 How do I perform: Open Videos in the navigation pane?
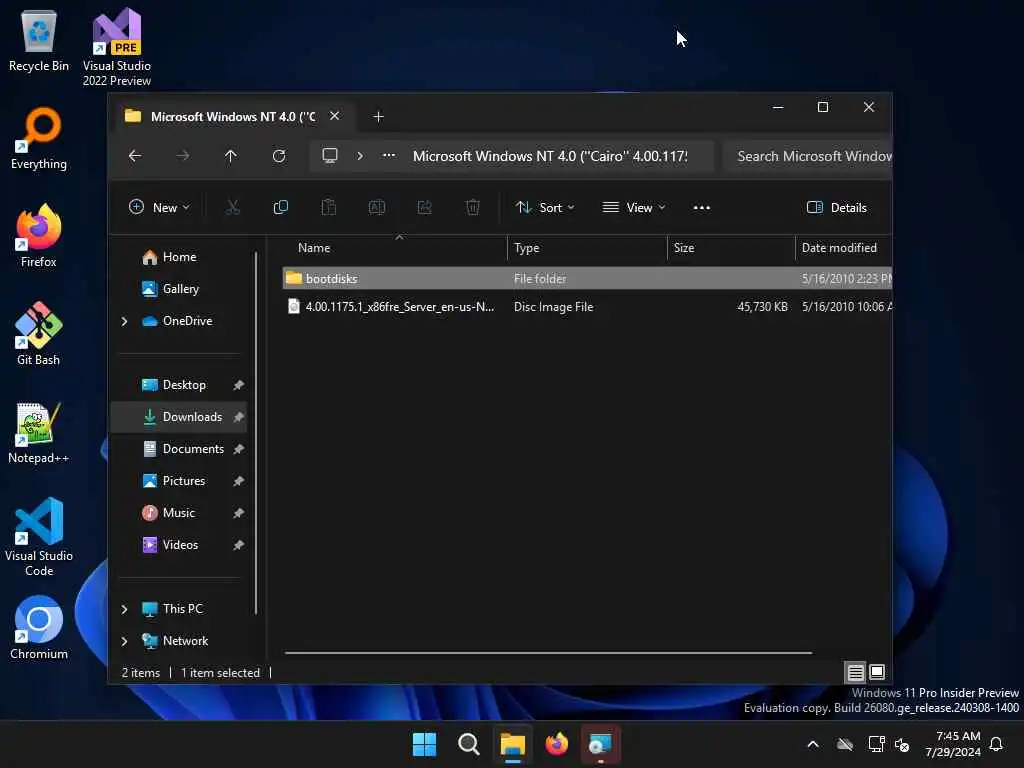(179, 545)
